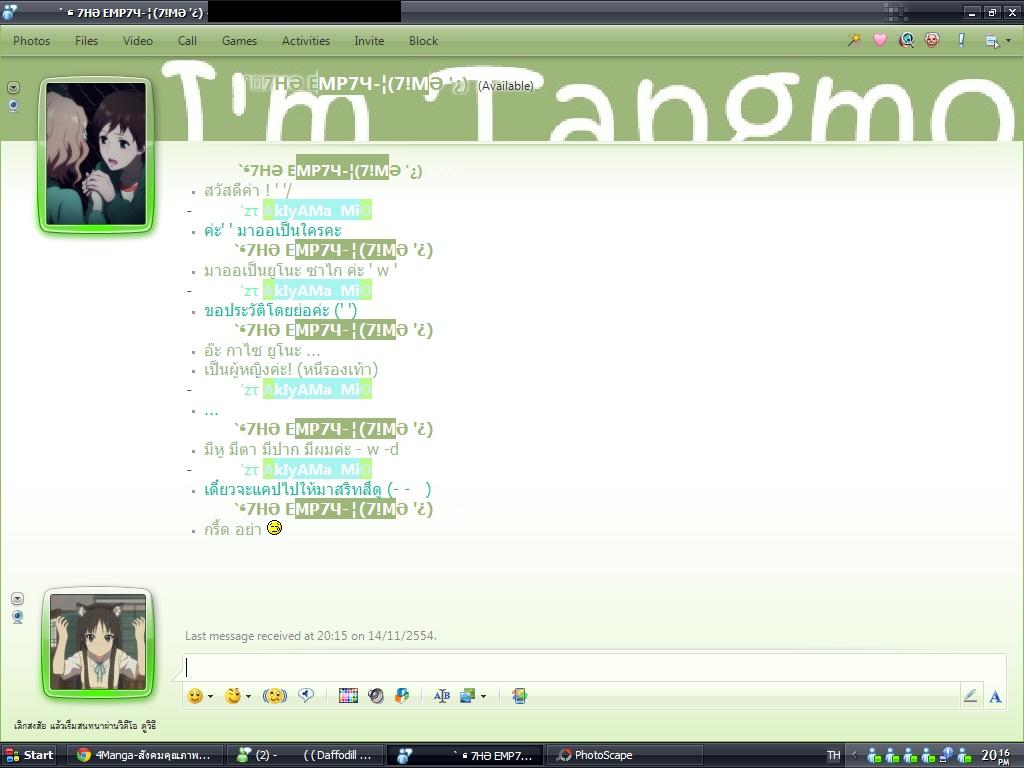Click Block in the top bar
The width and height of the screenshot is (1024, 768).
[x=423, y=40]
